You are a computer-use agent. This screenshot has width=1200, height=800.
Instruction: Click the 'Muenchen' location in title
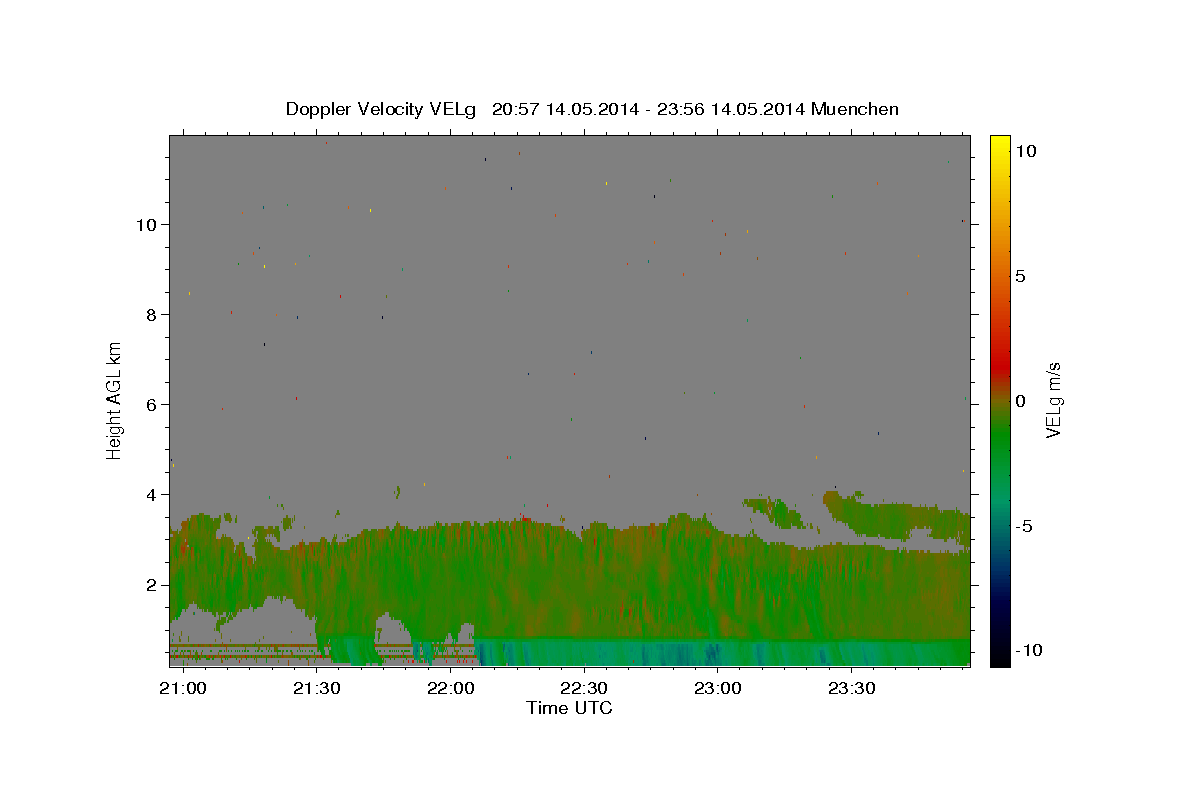[x=855, y=109]
